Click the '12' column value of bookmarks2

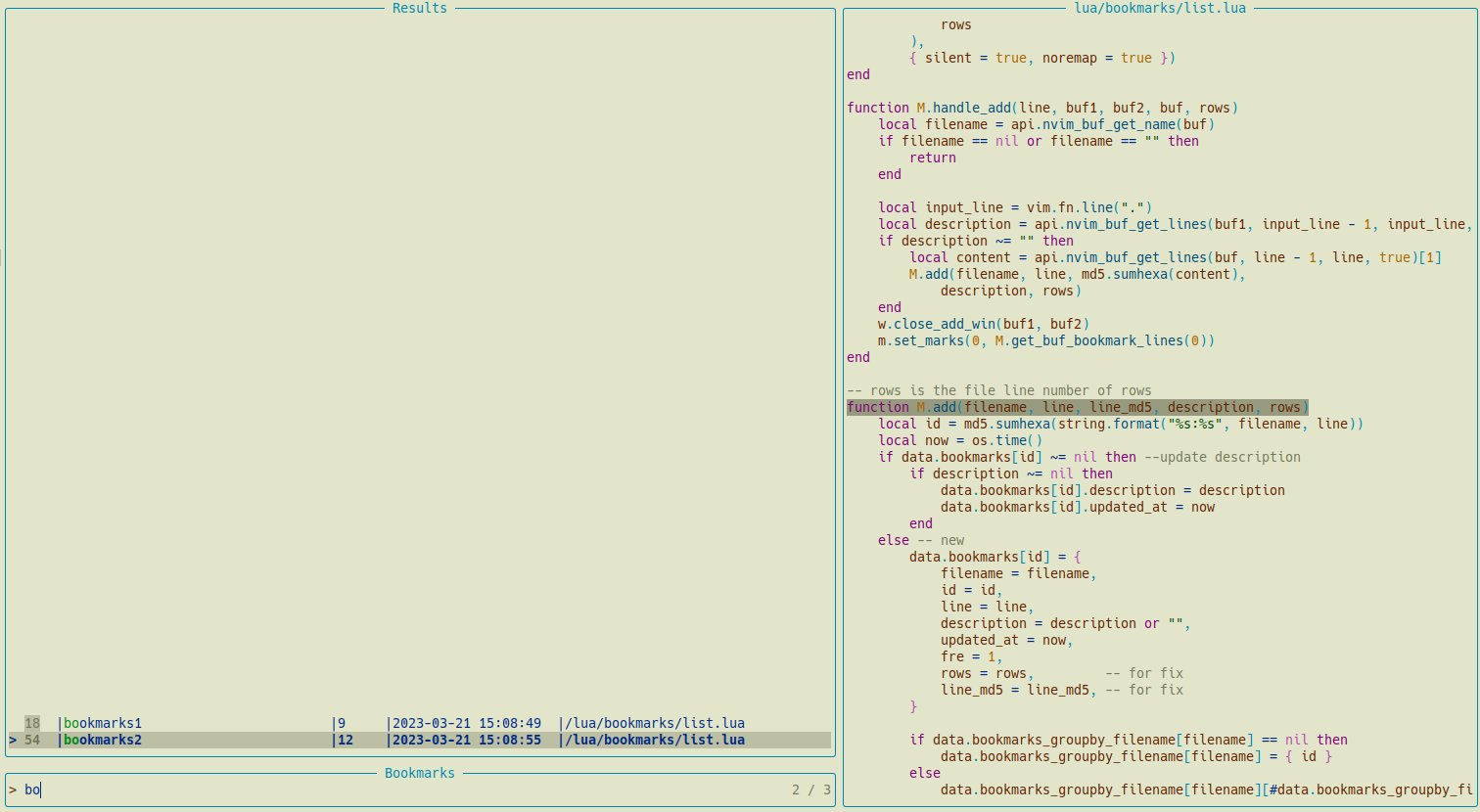coord(346,740)
